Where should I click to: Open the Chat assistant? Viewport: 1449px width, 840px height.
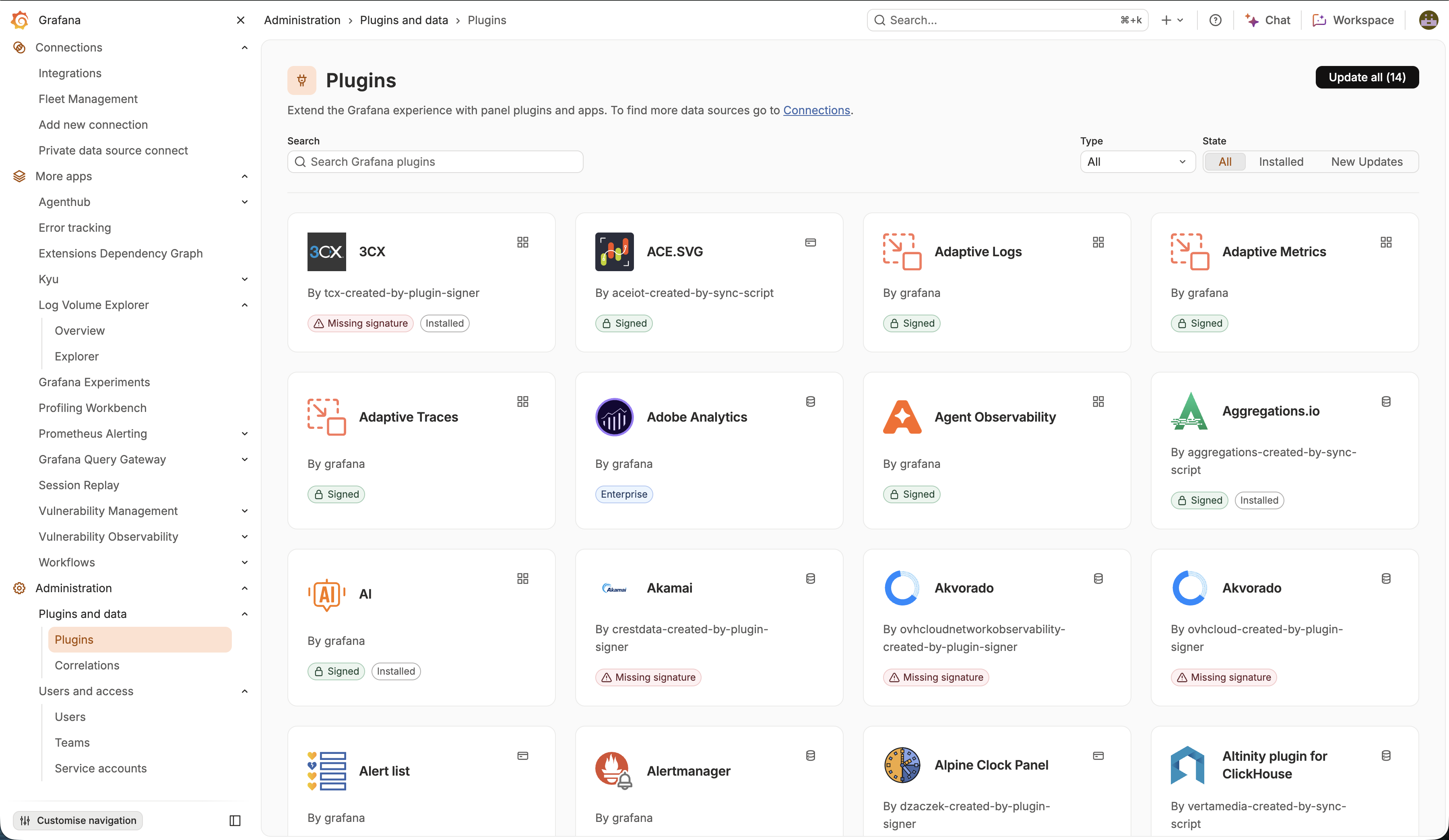pos(1268,20)
